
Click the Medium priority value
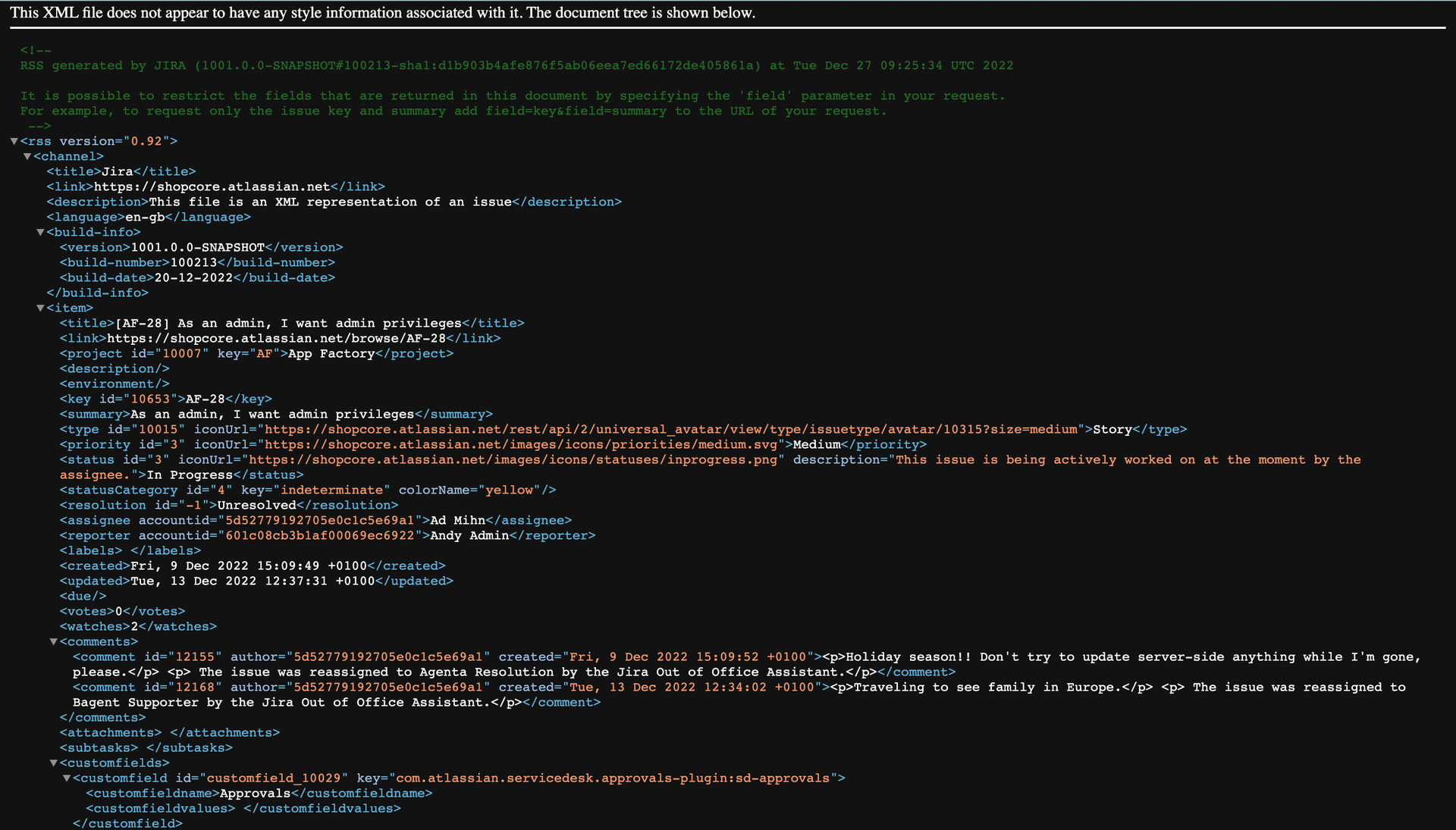click(x=817, y=444)
